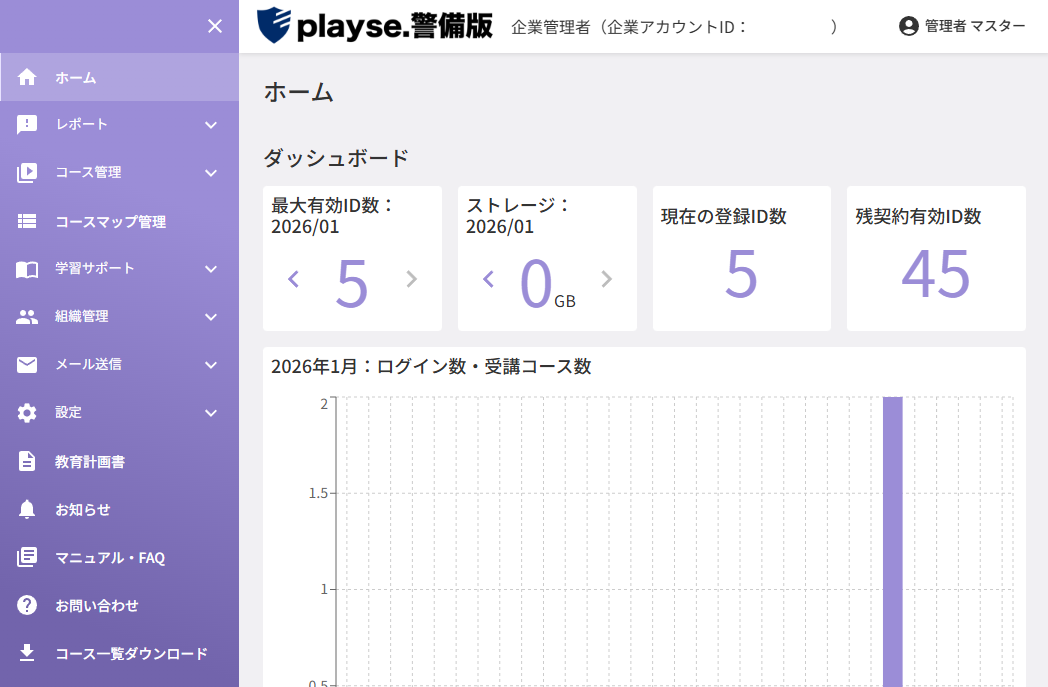The height and width of the screenshot is (687, 1048).
Task: Open マニュアル・FAQ menu item
Action: click(x=120, y=557)
